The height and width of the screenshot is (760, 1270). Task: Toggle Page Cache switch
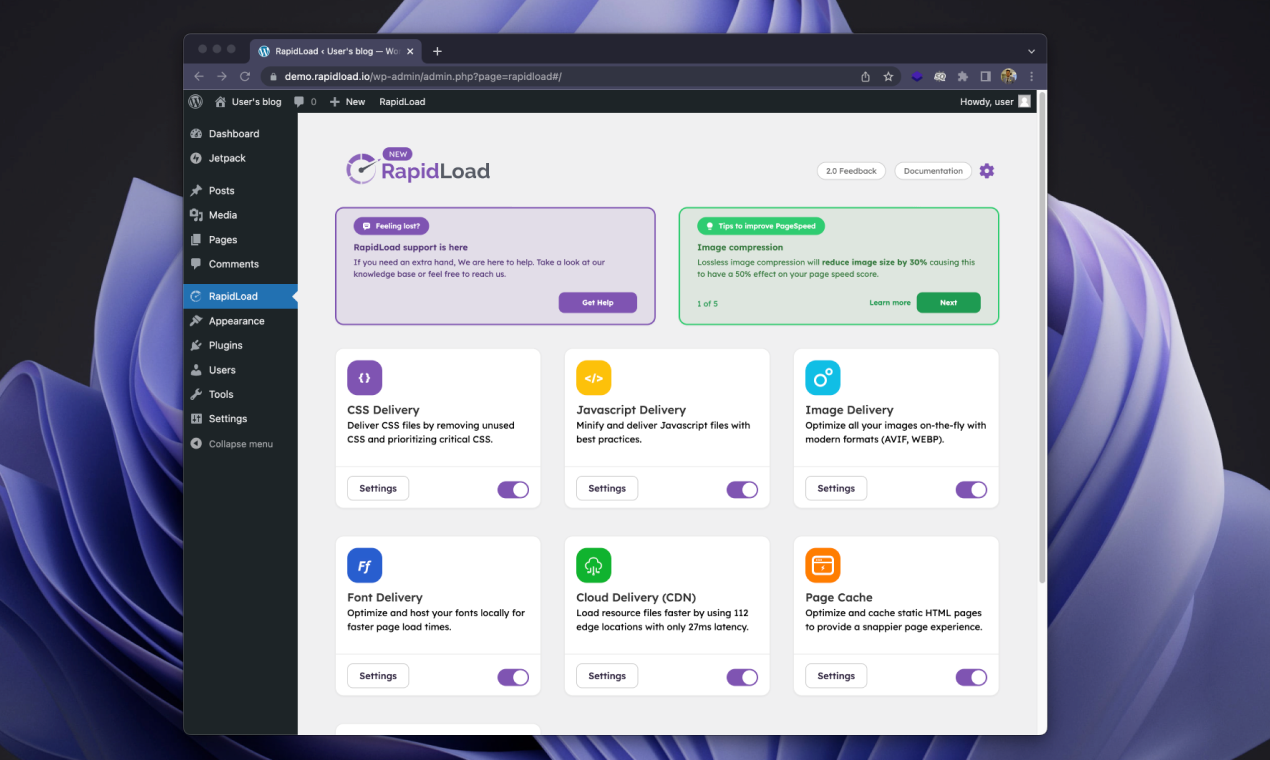tap(971, 677)
